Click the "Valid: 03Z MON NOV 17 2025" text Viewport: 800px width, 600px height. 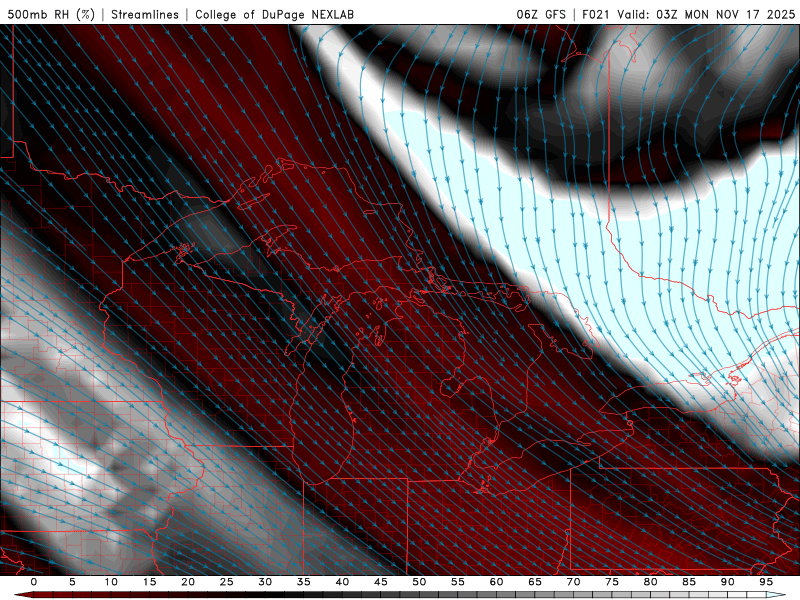[x=706, y=14]
